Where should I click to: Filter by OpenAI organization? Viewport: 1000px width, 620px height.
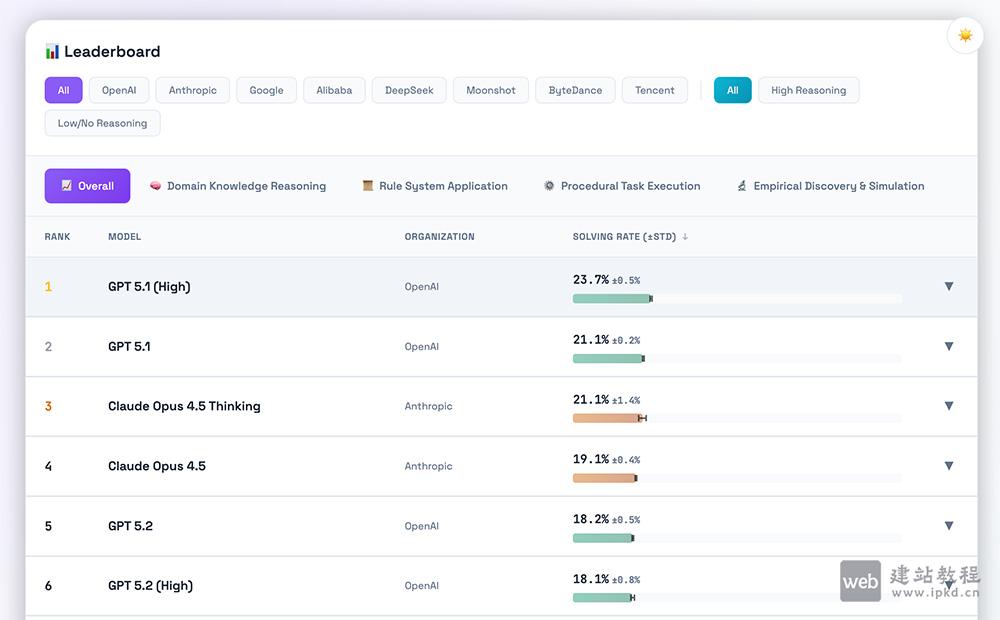pos(119,90)
